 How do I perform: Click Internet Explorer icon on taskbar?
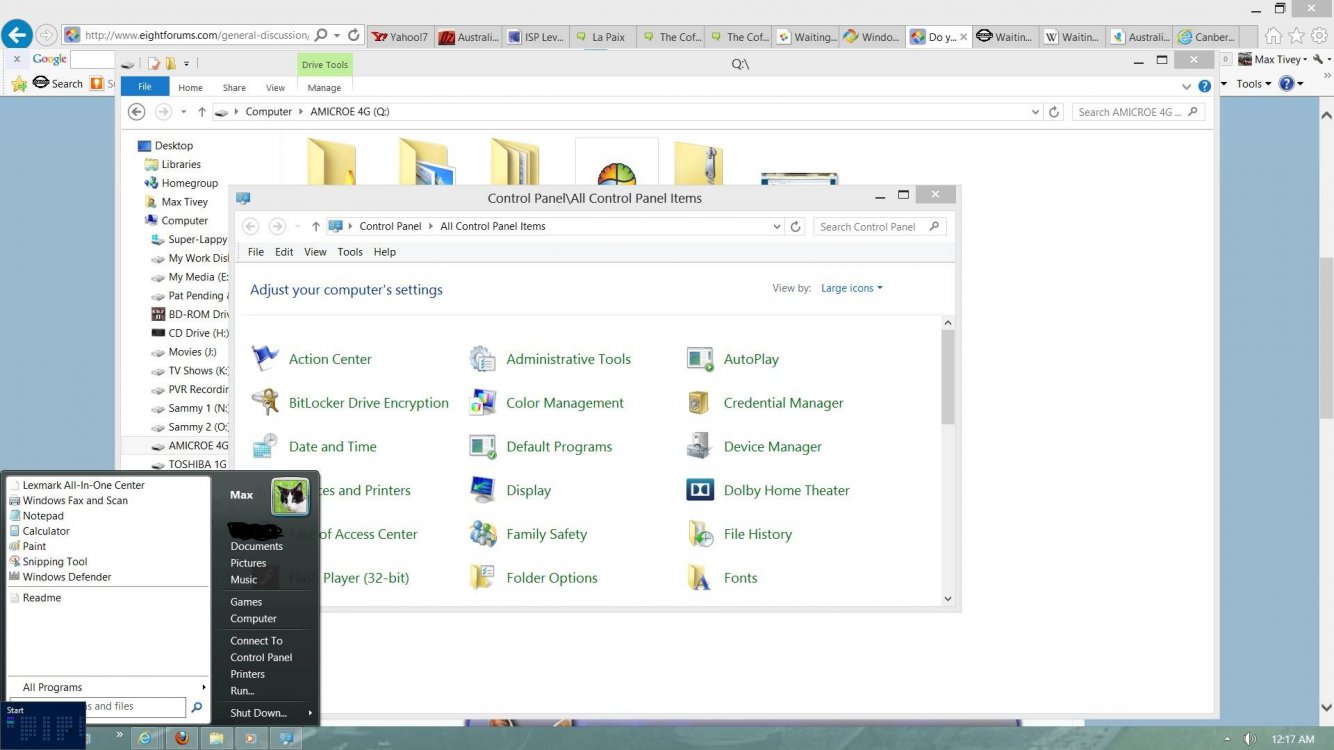coord(146,738)
